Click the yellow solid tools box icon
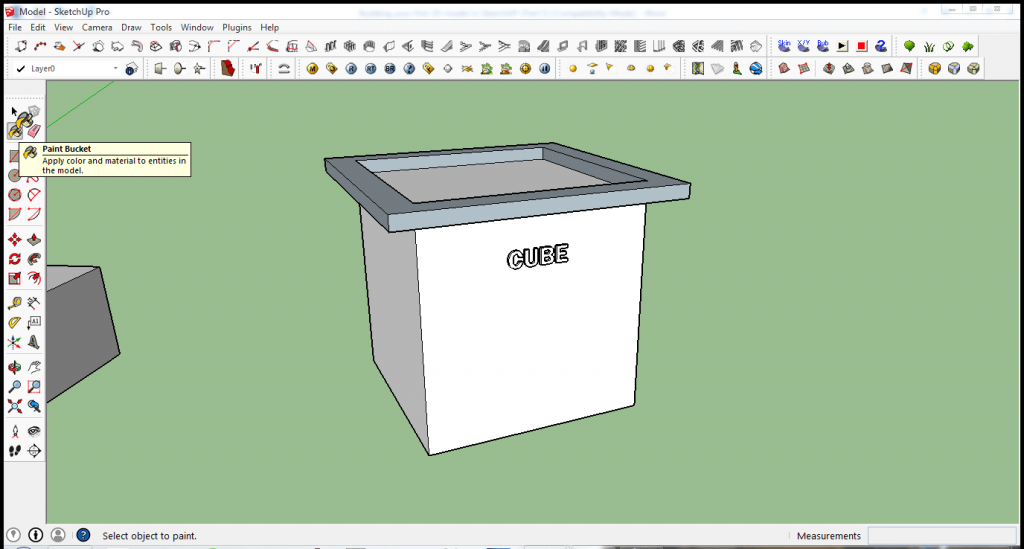The height and width of the screenshot is (549, 1024). pos(935,68)
